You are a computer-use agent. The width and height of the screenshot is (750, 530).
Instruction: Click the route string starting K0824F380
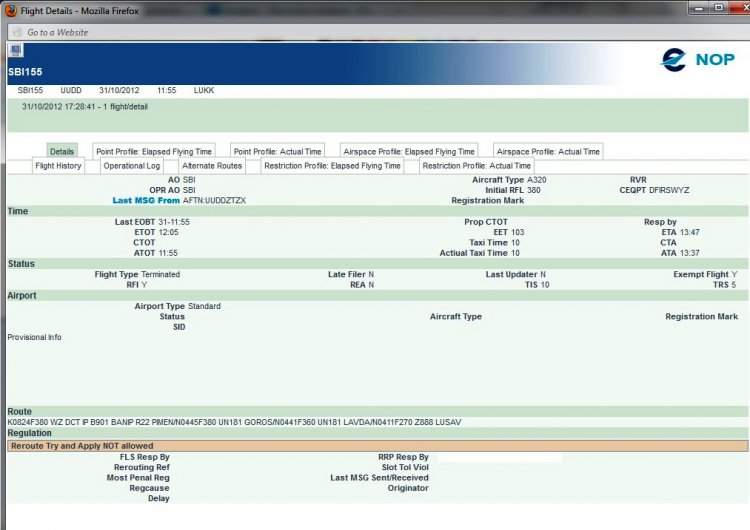234,422
